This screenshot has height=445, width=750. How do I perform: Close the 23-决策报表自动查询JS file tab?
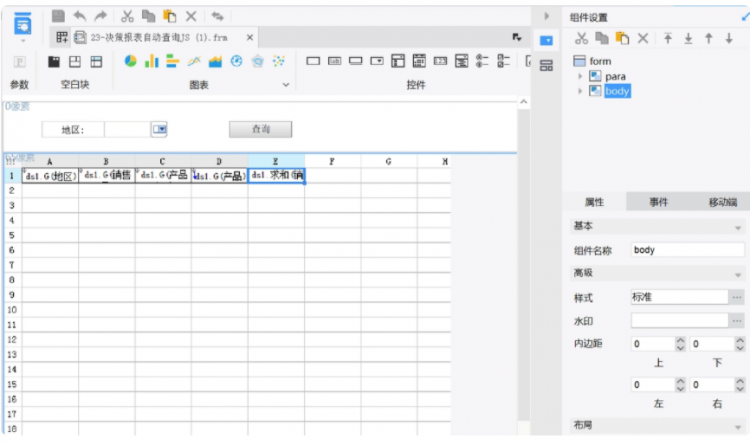click(x=250, y=37)
